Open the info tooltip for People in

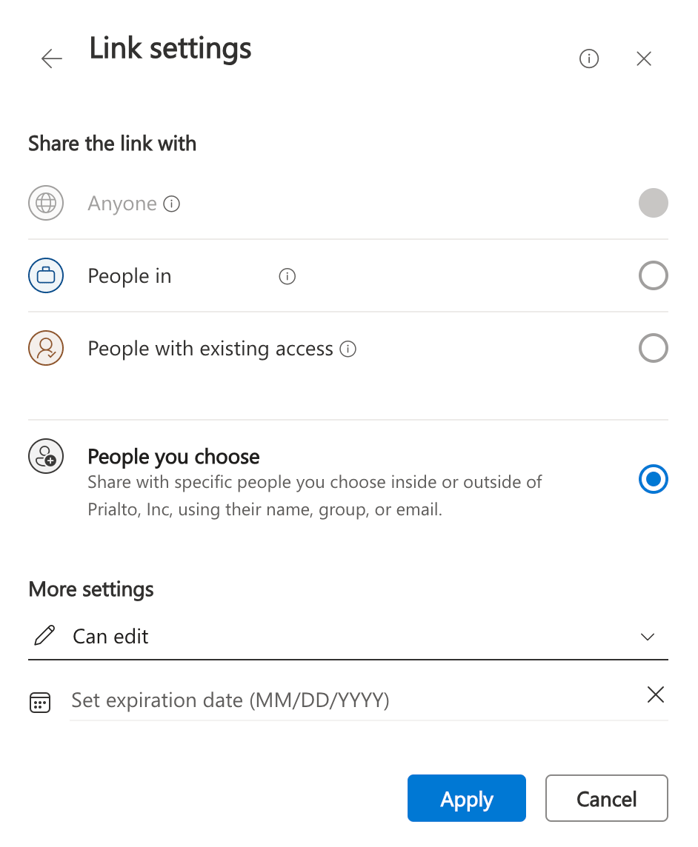tap(287, 276)
